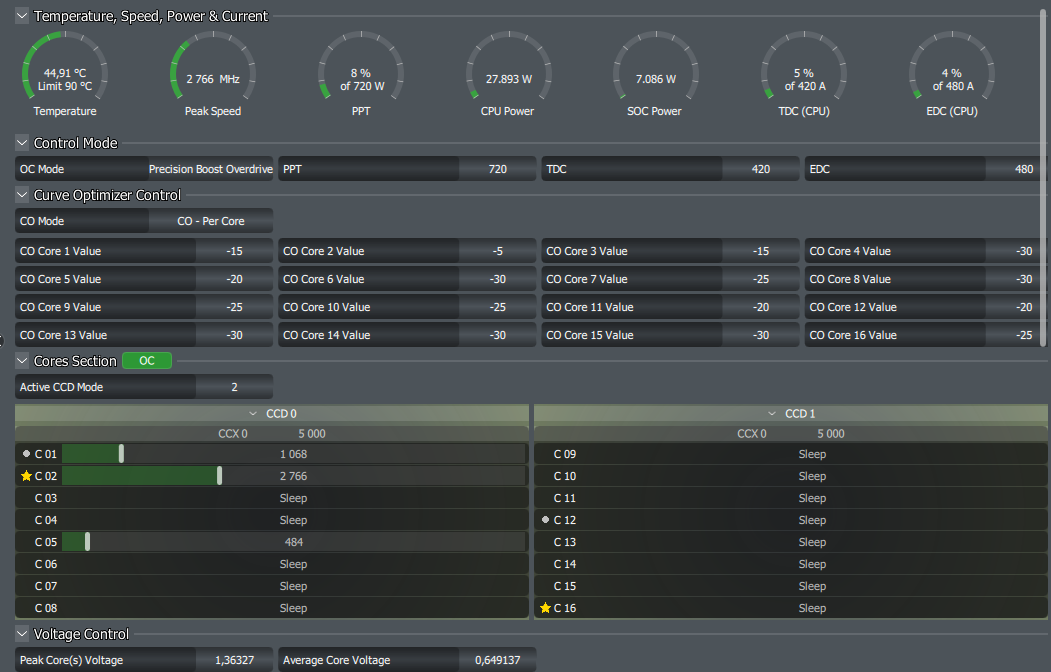Collapse the CCD 0 panel chevron

pyautogui.click(x=253, y=413)
